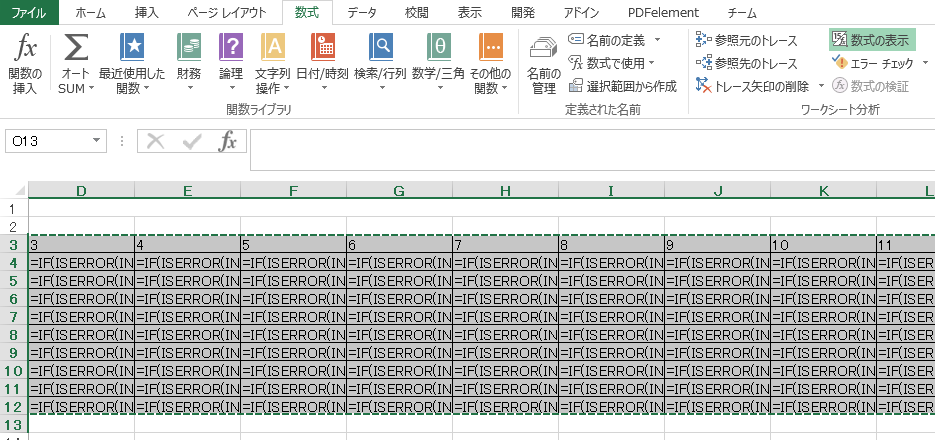Viewport: 935px width, 440px height.
Task: Click the formula cell in column J row 12
Action: [x=718, y=407]
